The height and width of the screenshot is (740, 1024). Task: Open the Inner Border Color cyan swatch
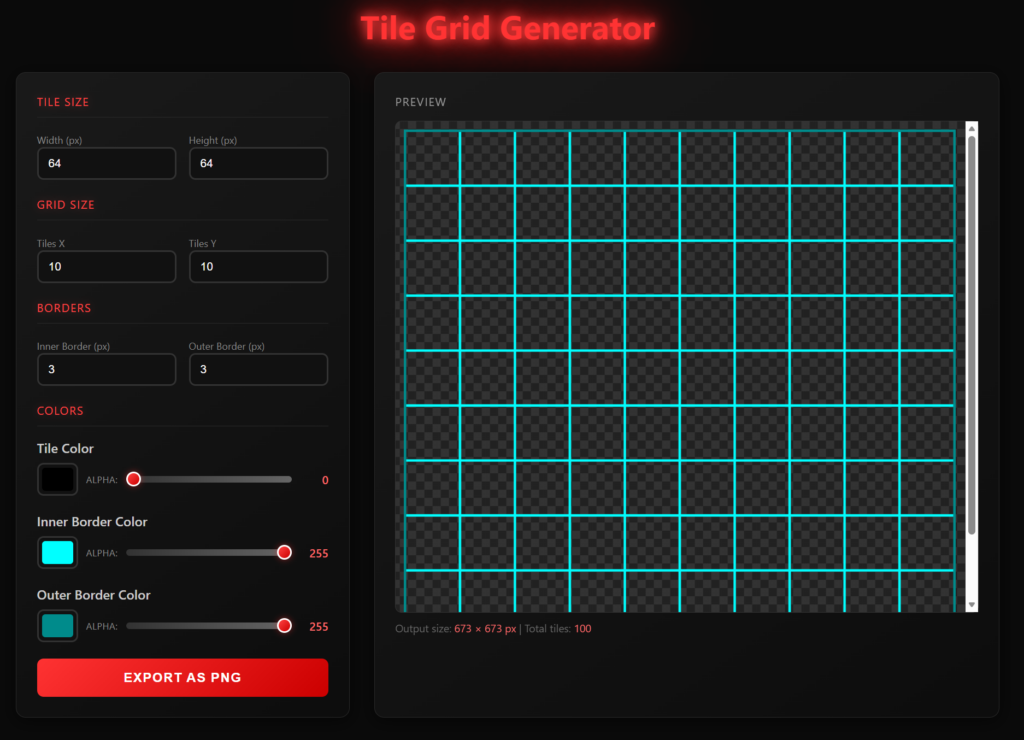[57, 552]
